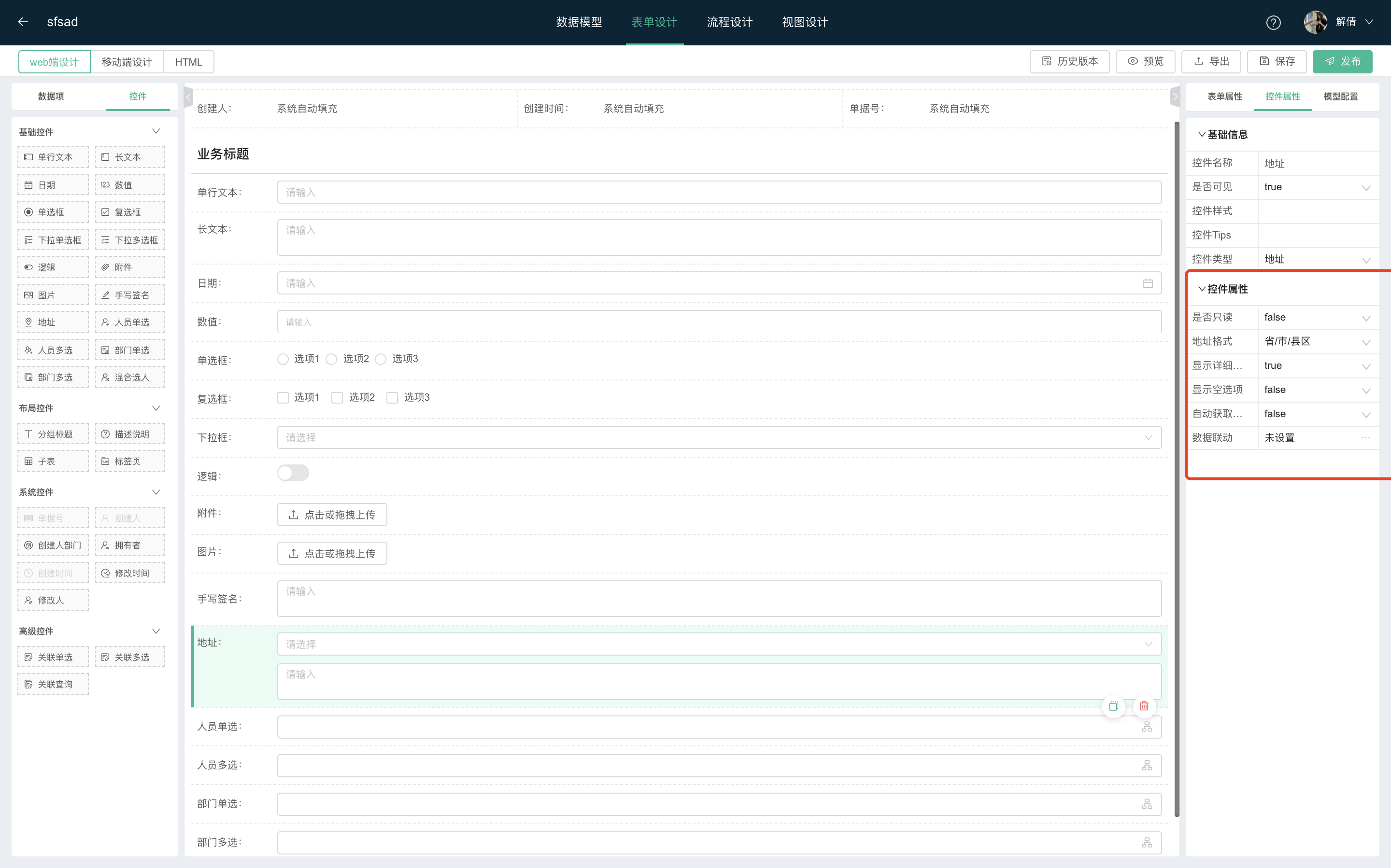This screenshot has height=868, width=1391.
Task: Select the 下拉多选框 palette control
Action: coord(130,240)
